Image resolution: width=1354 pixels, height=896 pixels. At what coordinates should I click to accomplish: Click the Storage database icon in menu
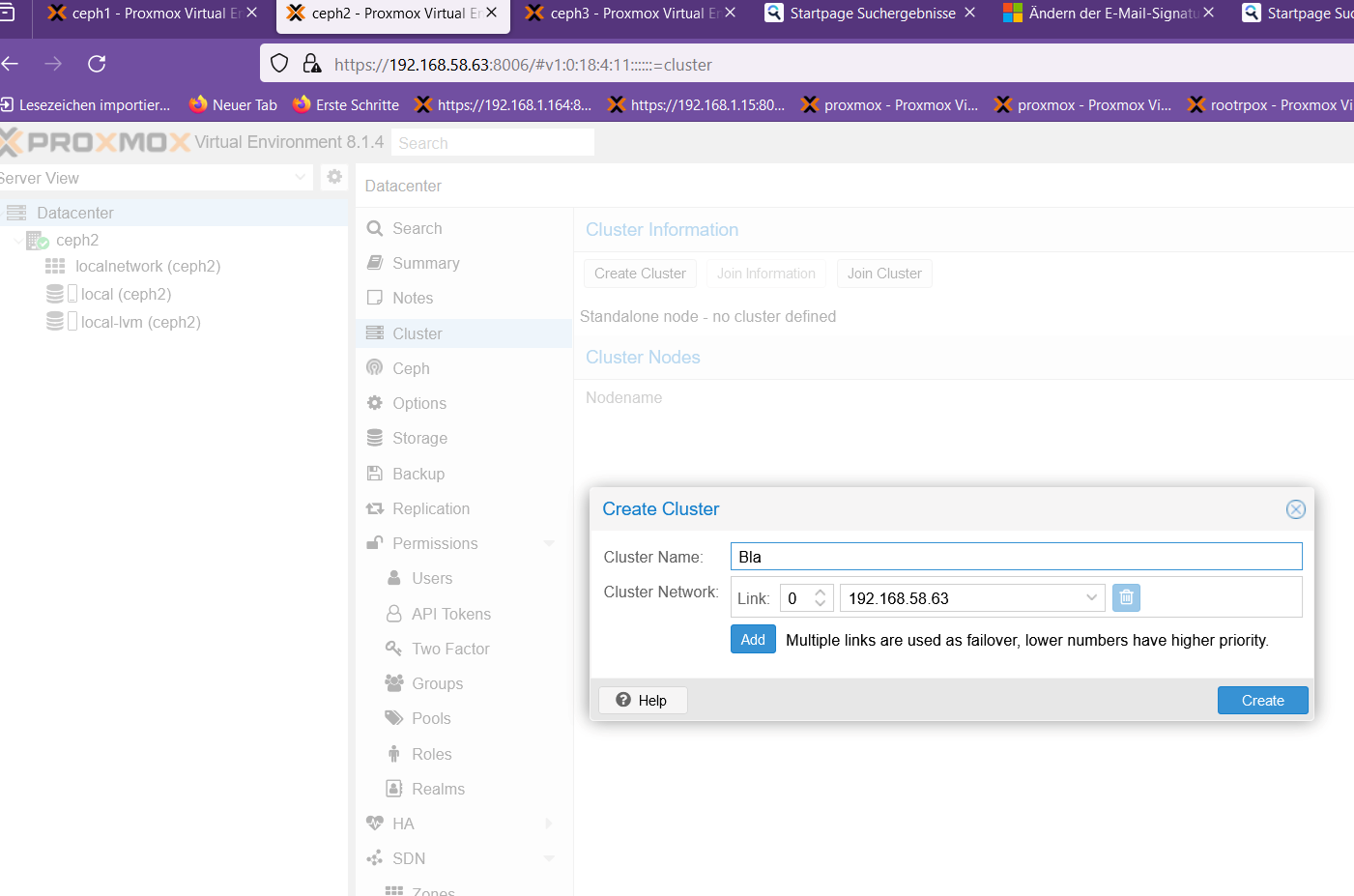point(375,438)
